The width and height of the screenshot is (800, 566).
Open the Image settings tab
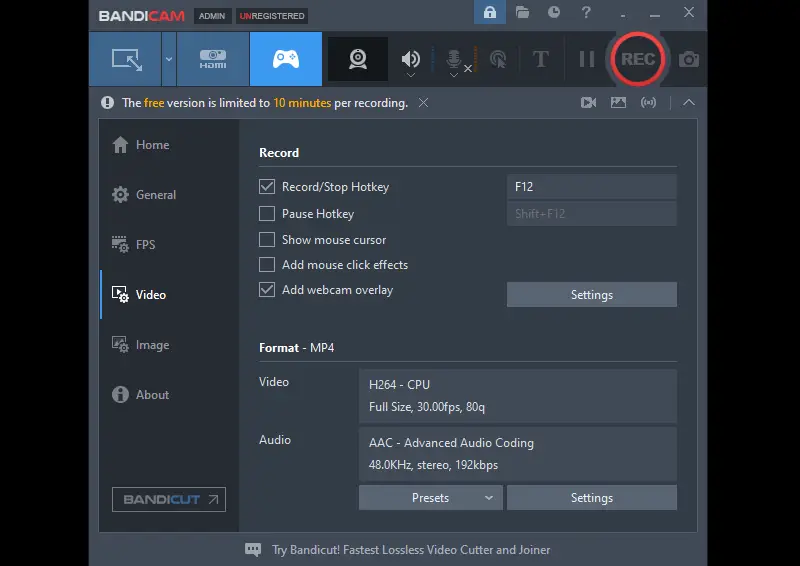[x=141, y=344]
